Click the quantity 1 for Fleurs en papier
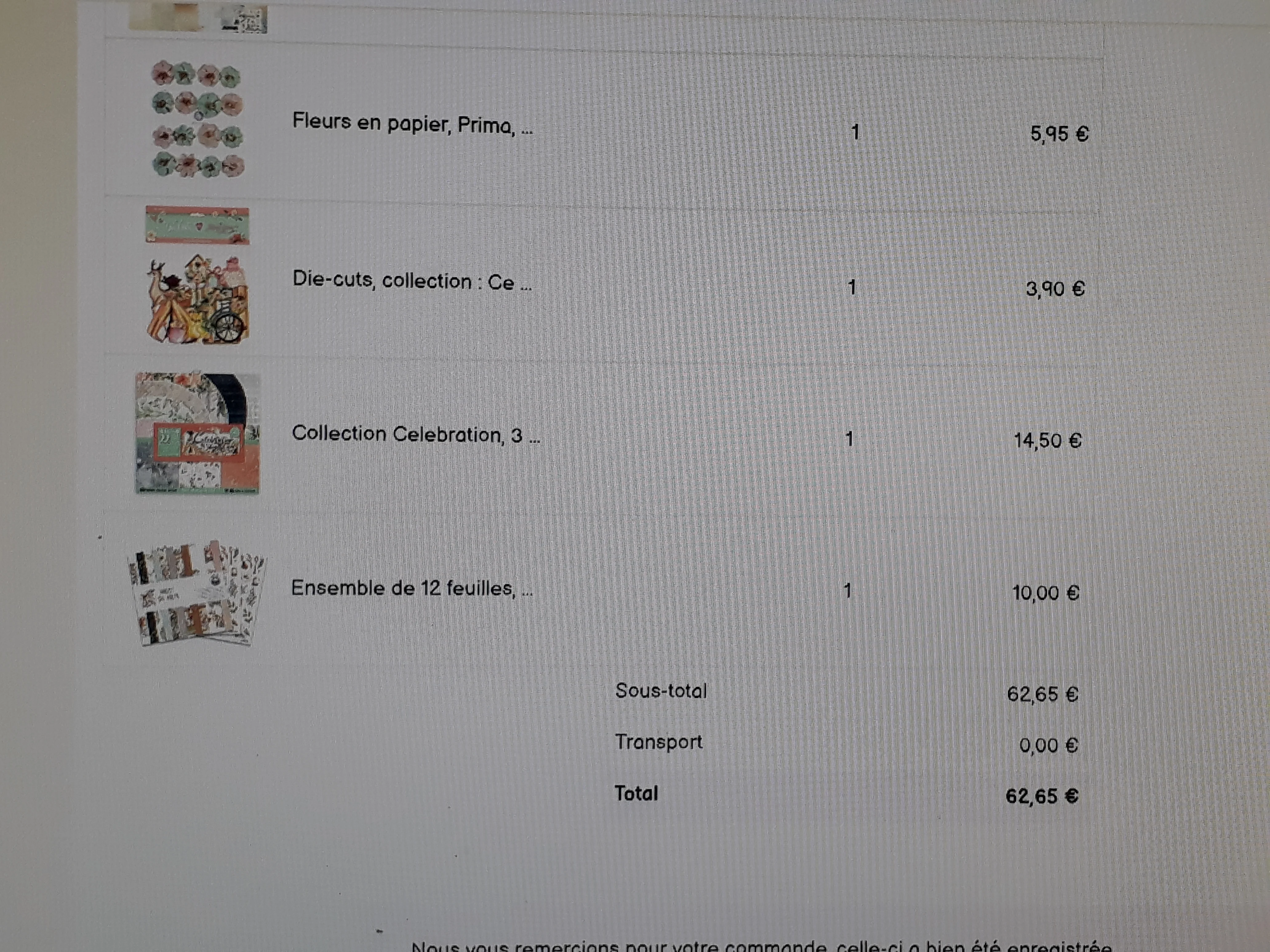The height and width of the screenshot is (952, 1270). pos(856,132)
